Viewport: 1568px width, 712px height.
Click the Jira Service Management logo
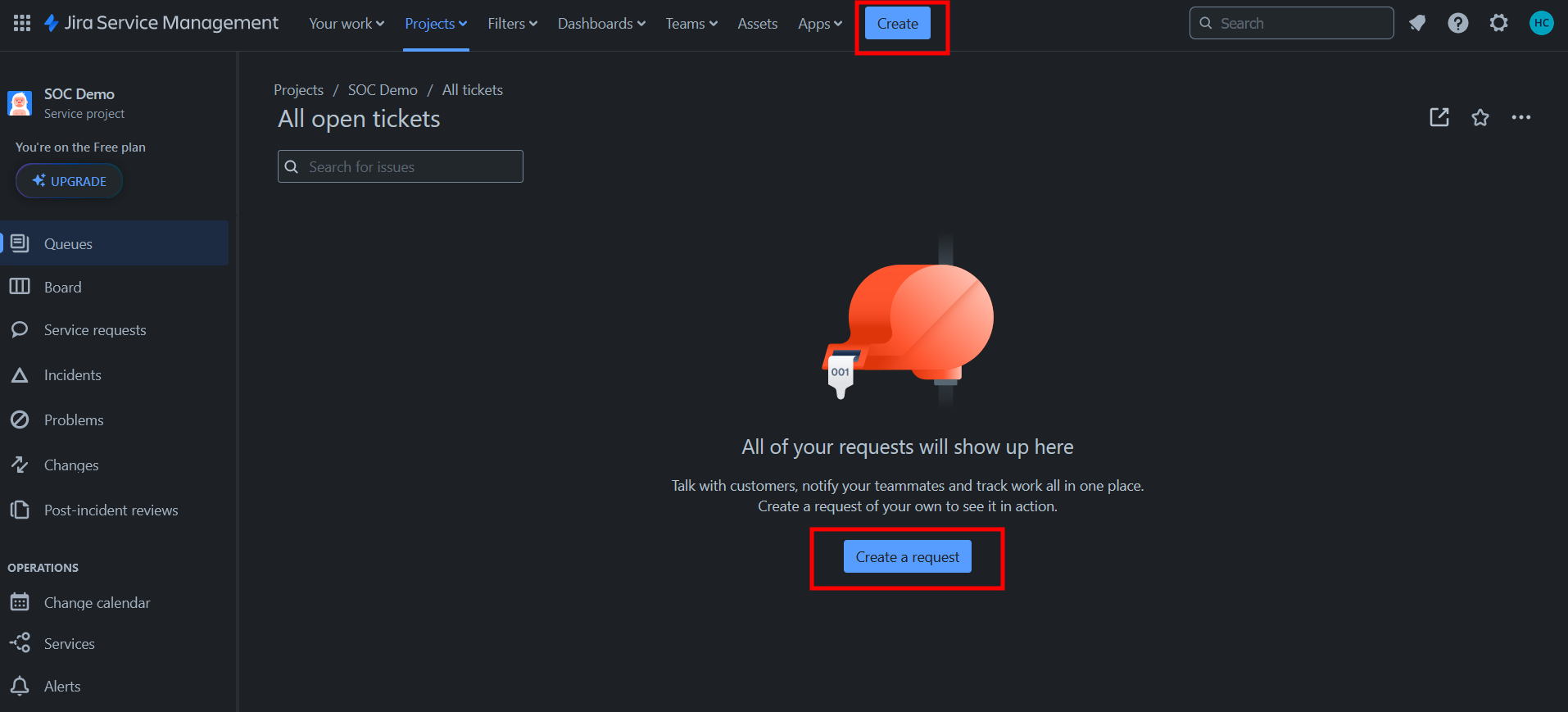coord(161,23)
